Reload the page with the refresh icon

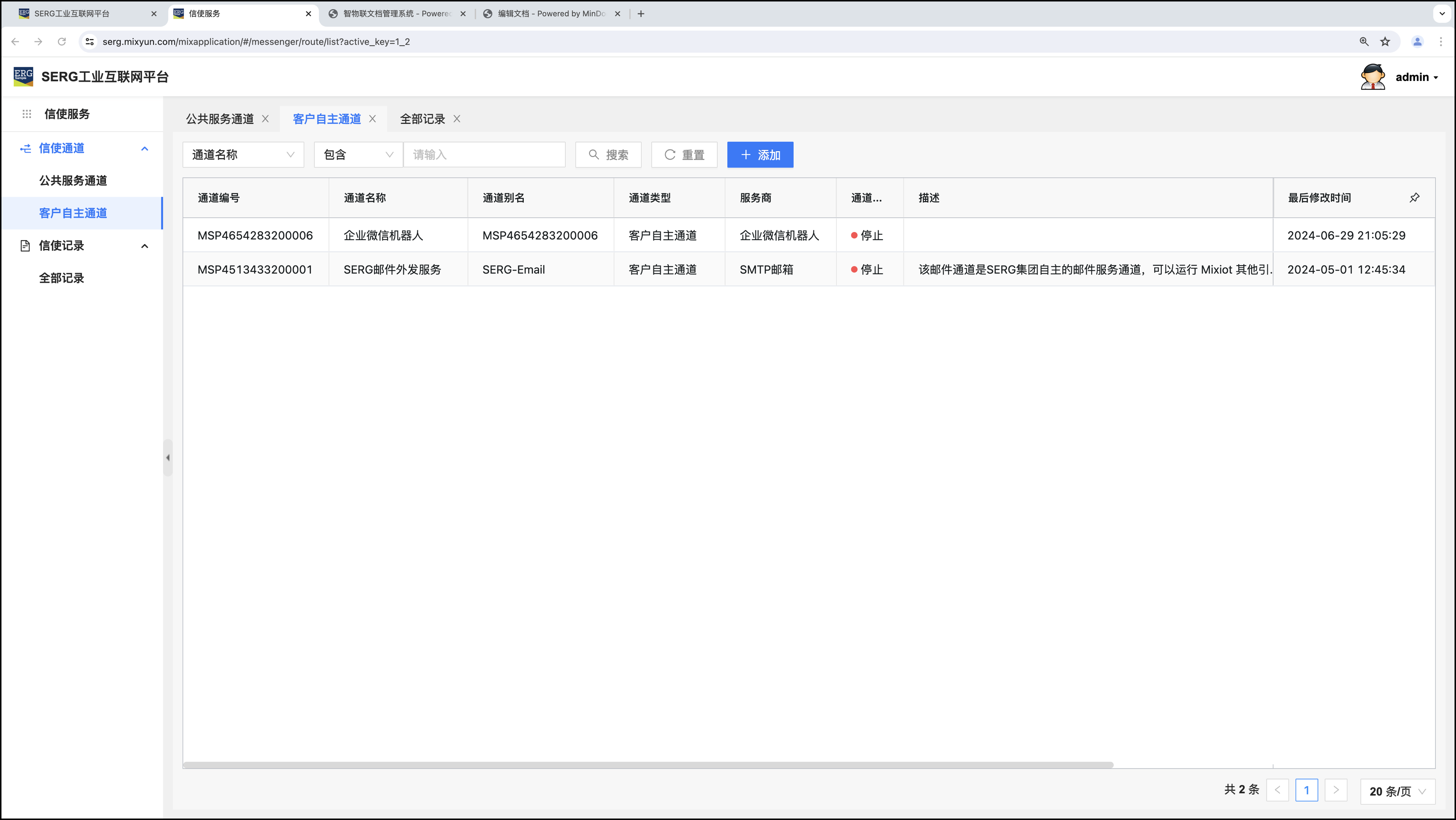(x=61, y=42)
